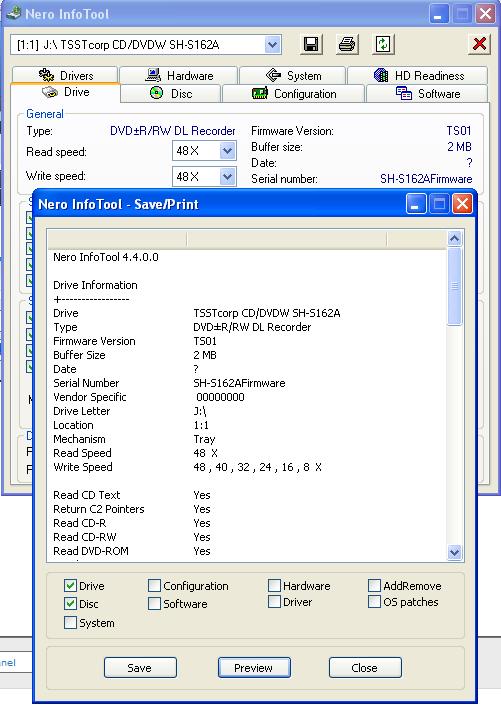Select the 'Mechanism' row in report
Image resolution: width=501 pixels, height=707 pixels.
point(247,439)
